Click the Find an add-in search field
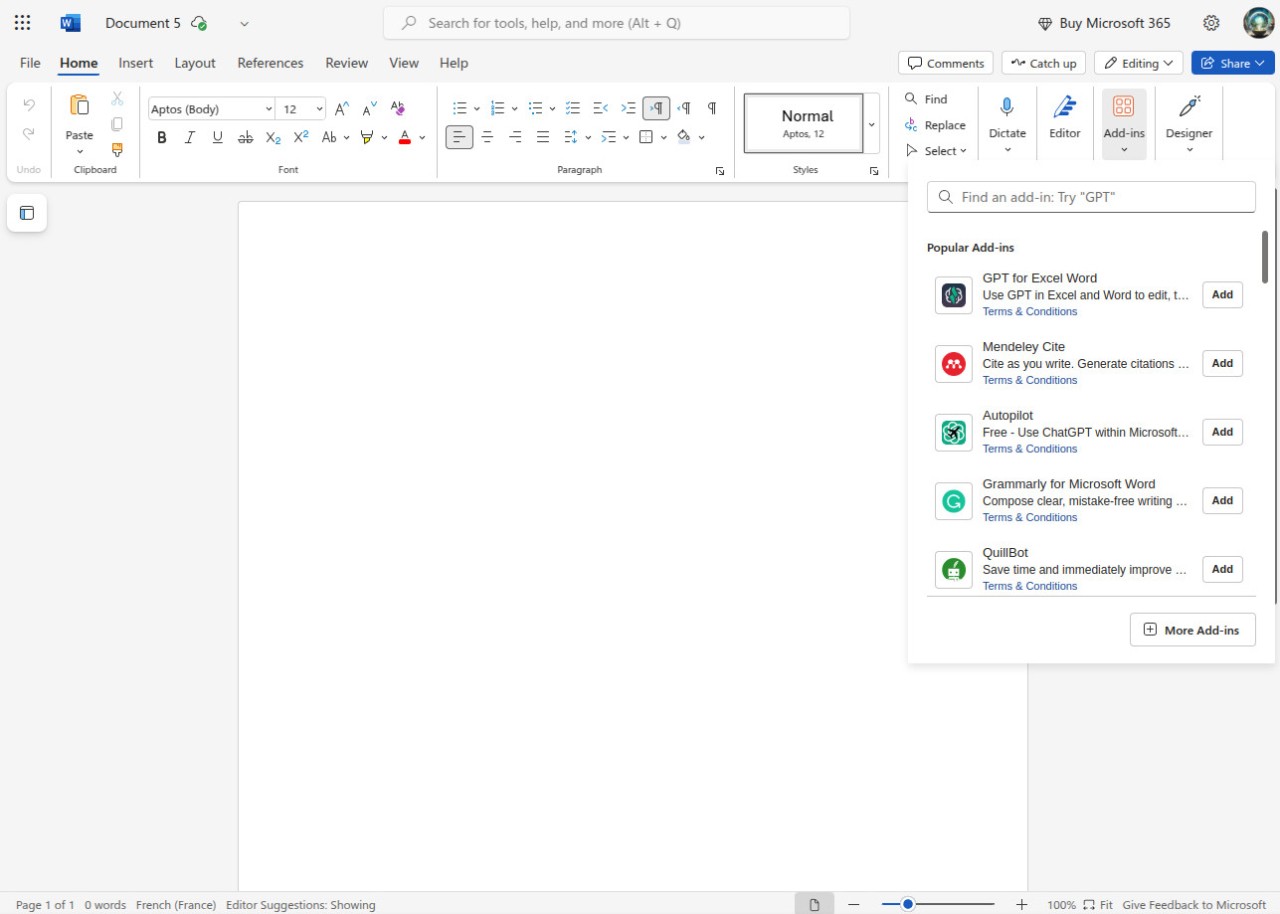The width and height of the screenshot is (1280, 914). tap(1091, 197)
